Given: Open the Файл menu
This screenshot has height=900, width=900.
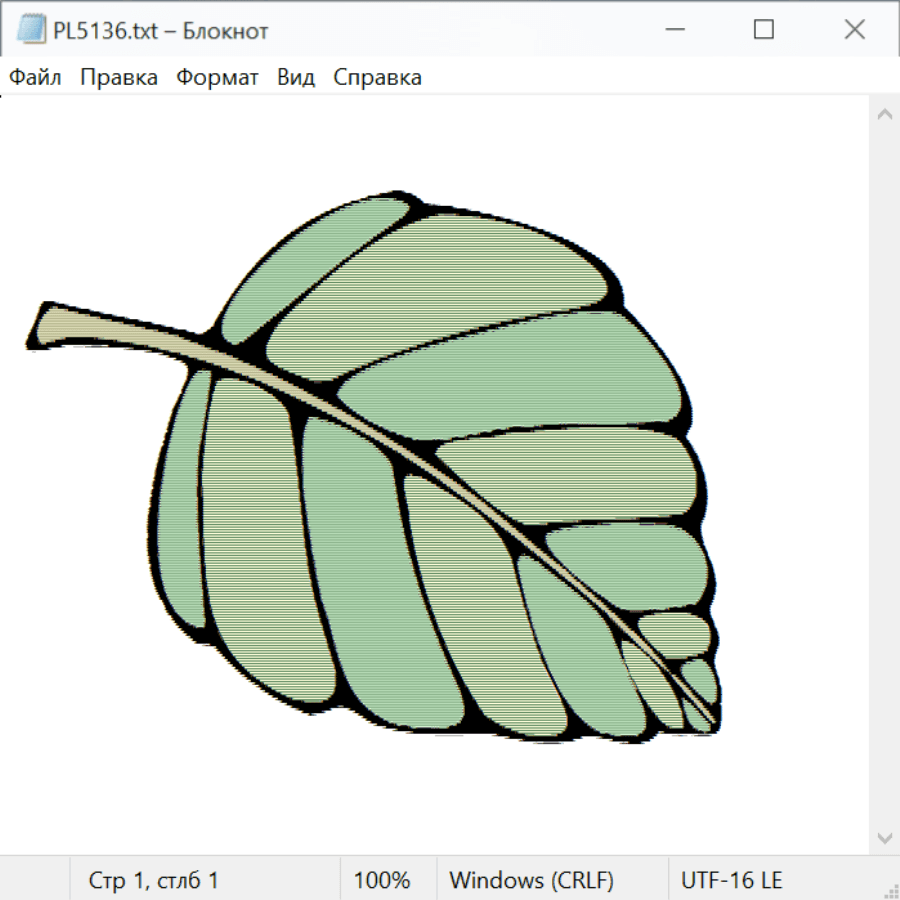Looking at the screenshot, I should [x=36, y=78].
